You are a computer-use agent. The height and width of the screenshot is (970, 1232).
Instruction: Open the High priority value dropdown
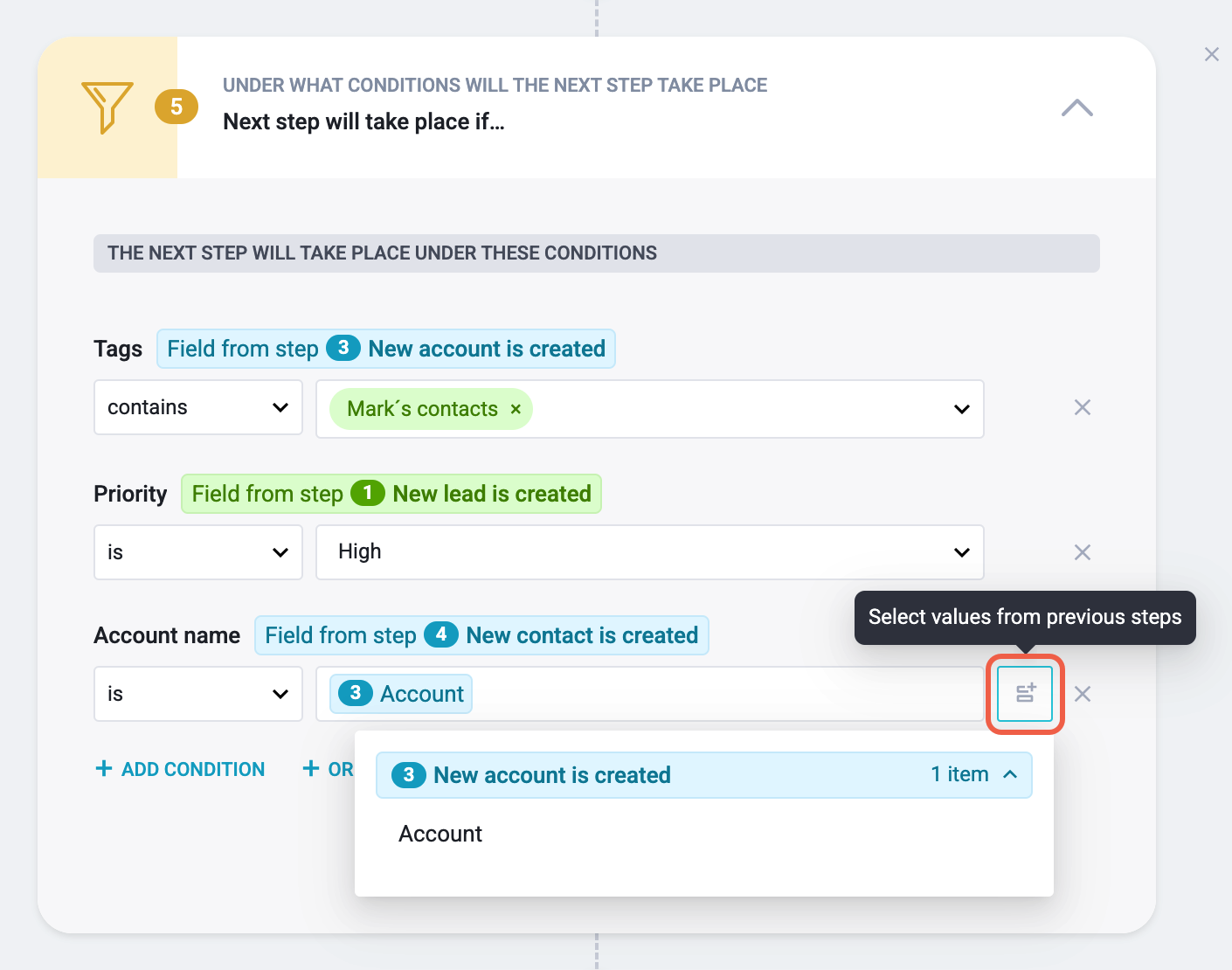[650, 552]
